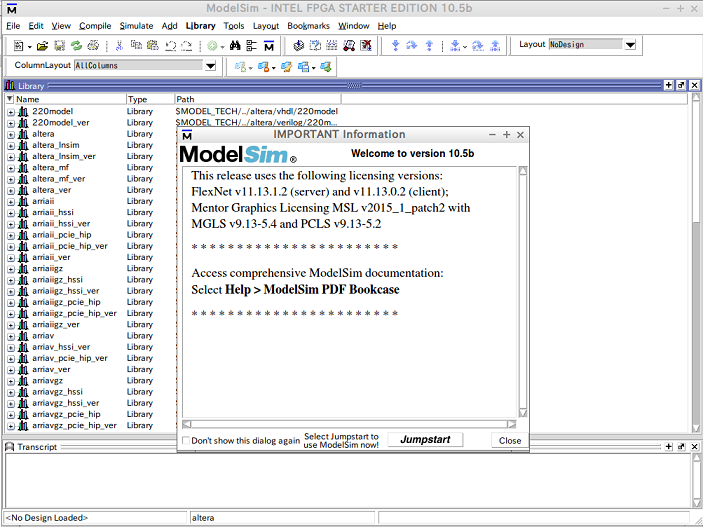Image resolution: width=703 pixels, height=527 pixels.
Task: Click the Jumpstart button
Action: (425, 440)
